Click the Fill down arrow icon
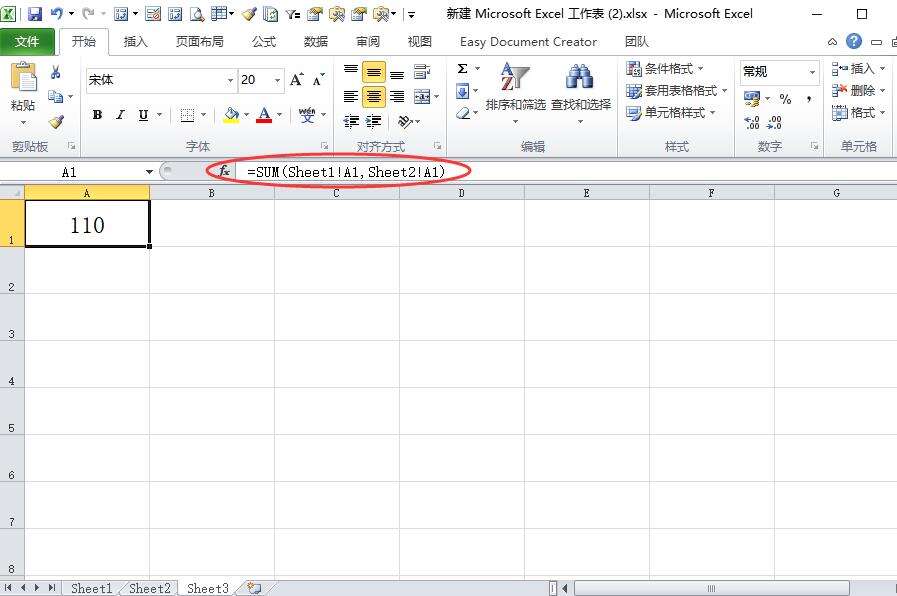 pos(463,91)
